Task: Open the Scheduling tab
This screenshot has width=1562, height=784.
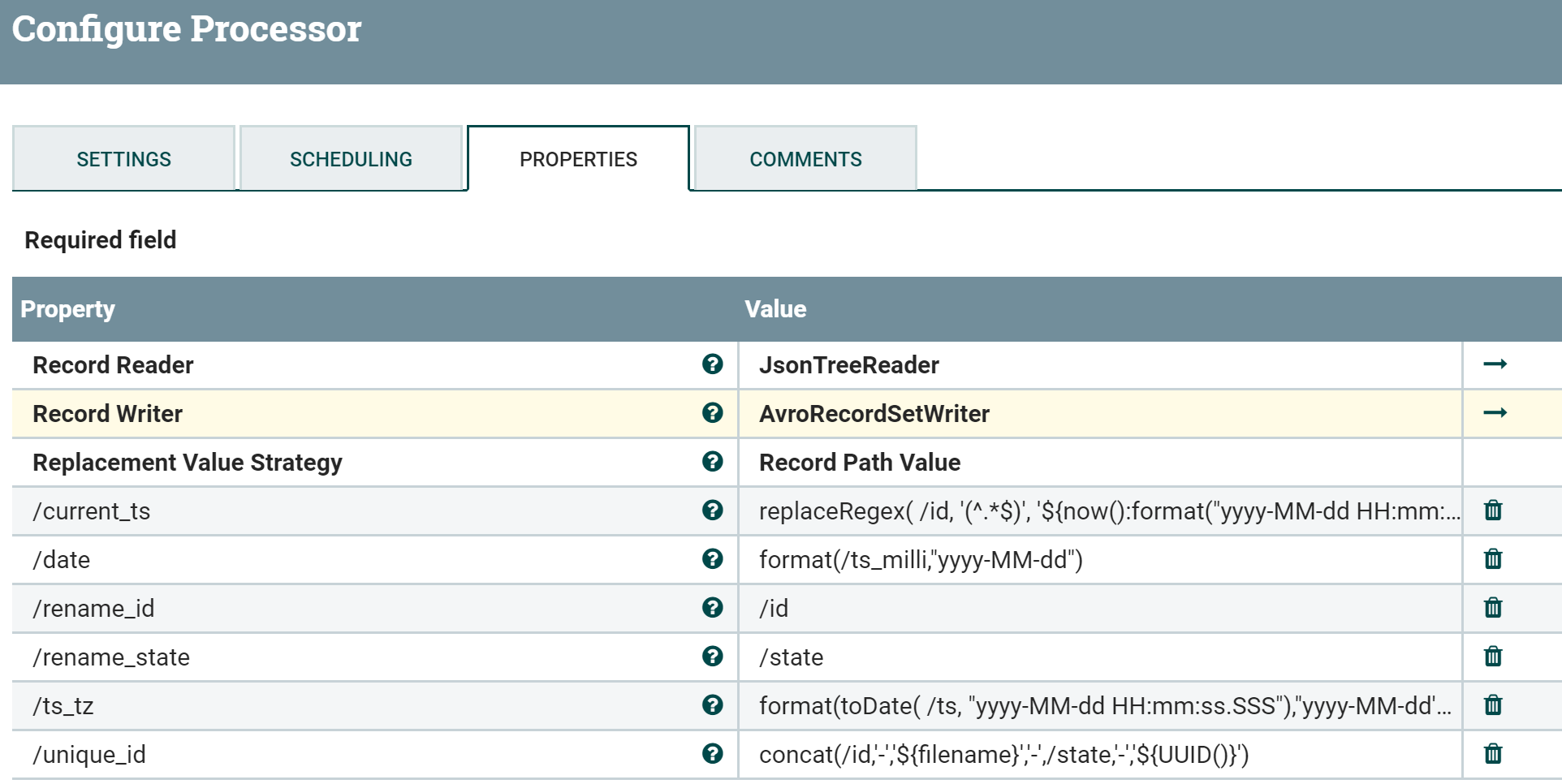Action: point(351,158)
